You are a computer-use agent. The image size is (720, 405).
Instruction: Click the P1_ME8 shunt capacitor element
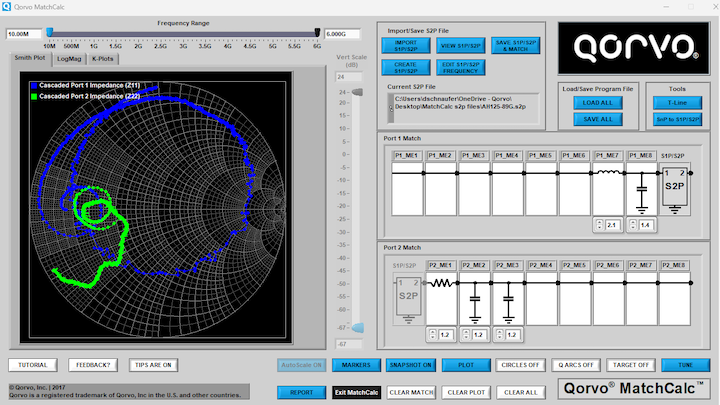coord(642,189)
